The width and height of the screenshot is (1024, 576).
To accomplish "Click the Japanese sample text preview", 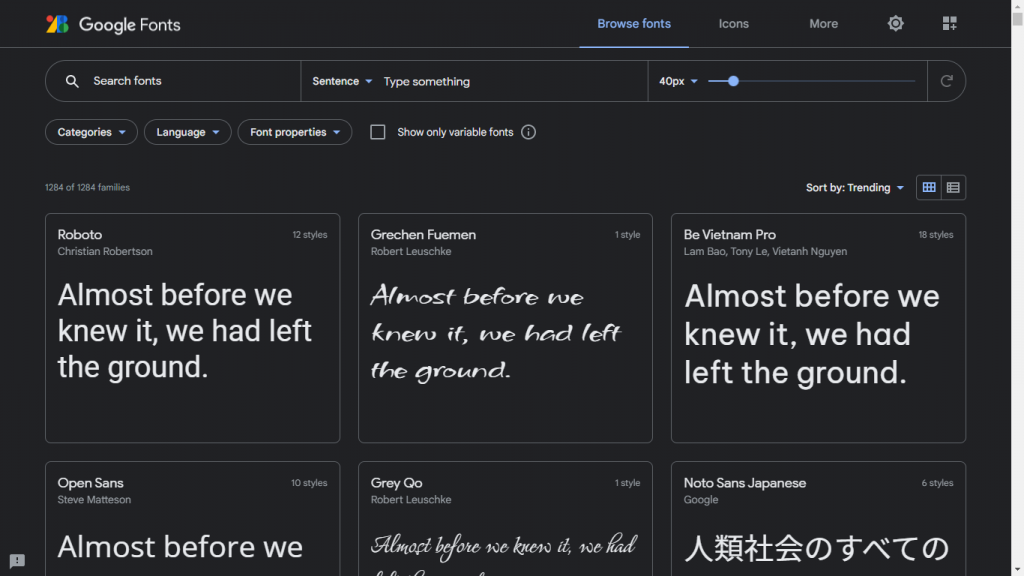I will coord(816,548).
